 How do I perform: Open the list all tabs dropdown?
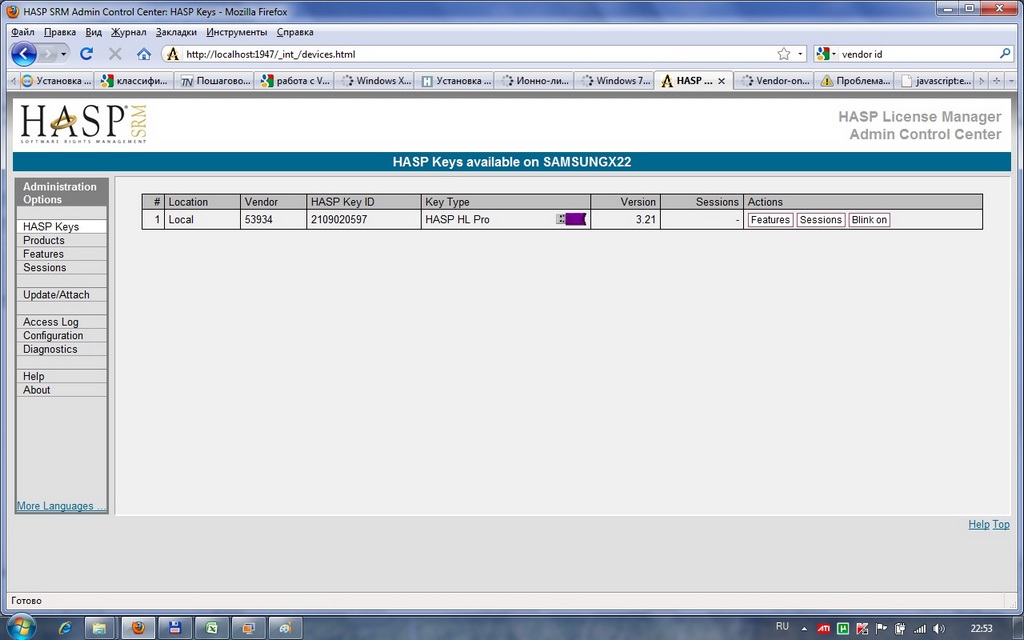pos(1012,81)
